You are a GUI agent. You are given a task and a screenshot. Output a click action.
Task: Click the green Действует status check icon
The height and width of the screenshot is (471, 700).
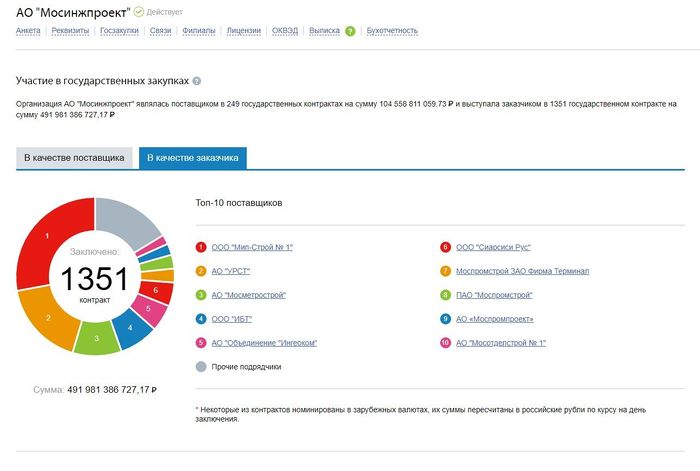pos(139,12)
